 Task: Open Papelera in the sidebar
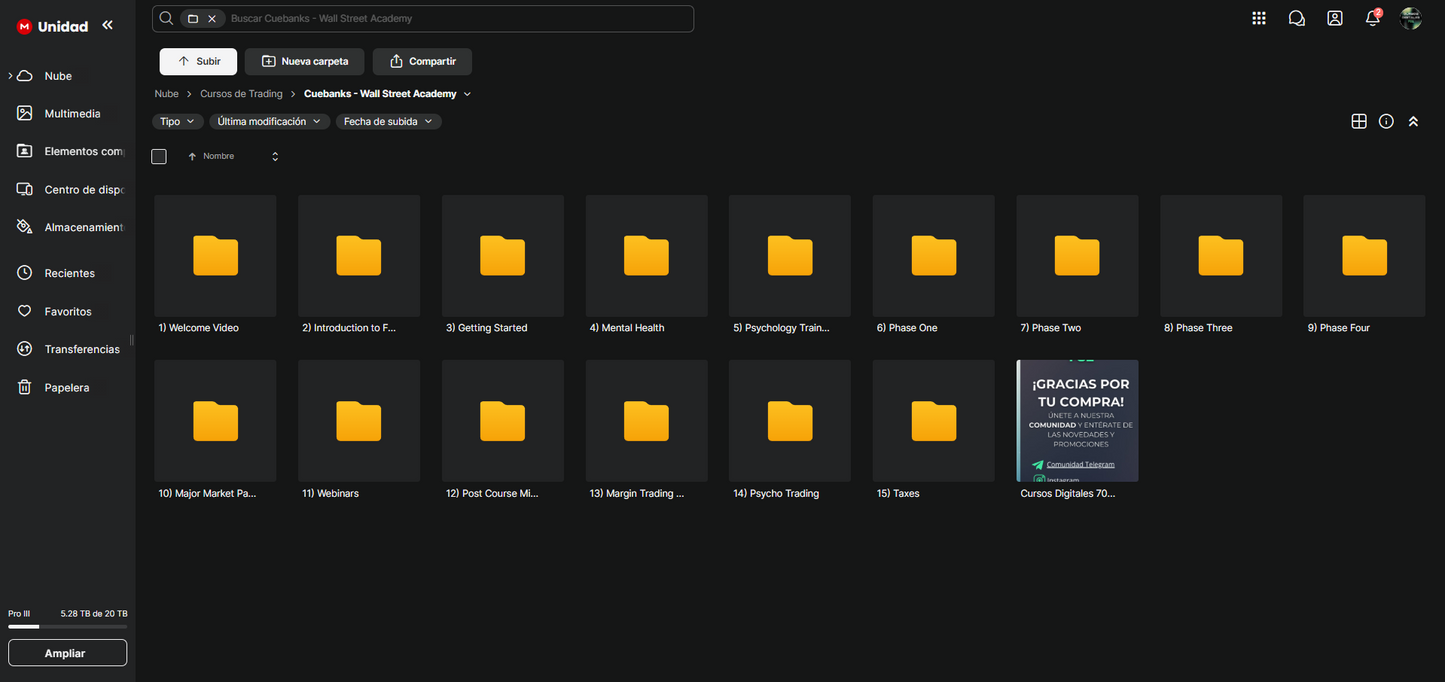click(66, 387)
